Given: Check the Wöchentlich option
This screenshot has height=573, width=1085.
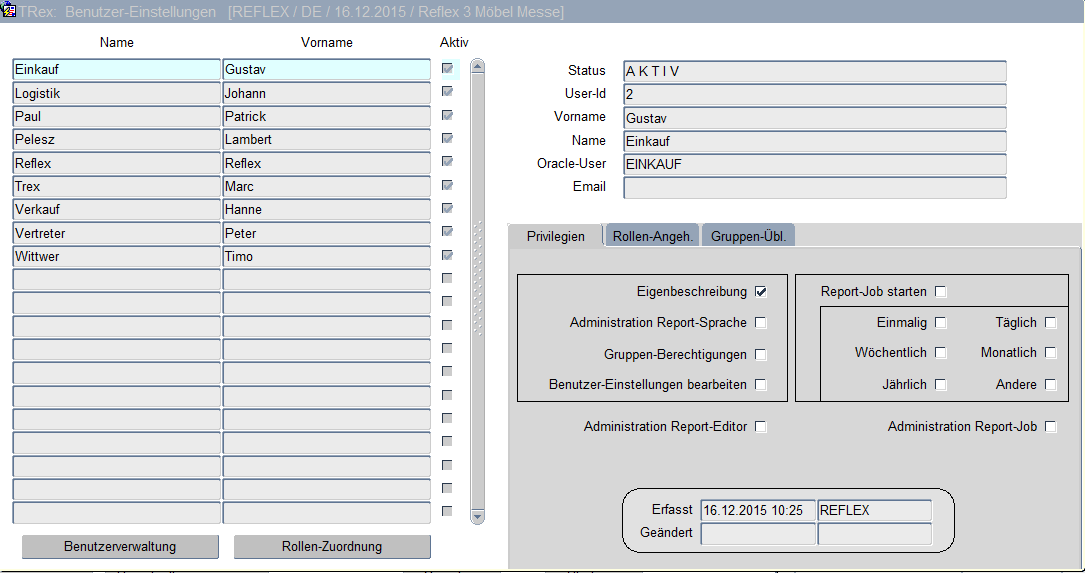Looking at the screenshot, I should 940,353.
